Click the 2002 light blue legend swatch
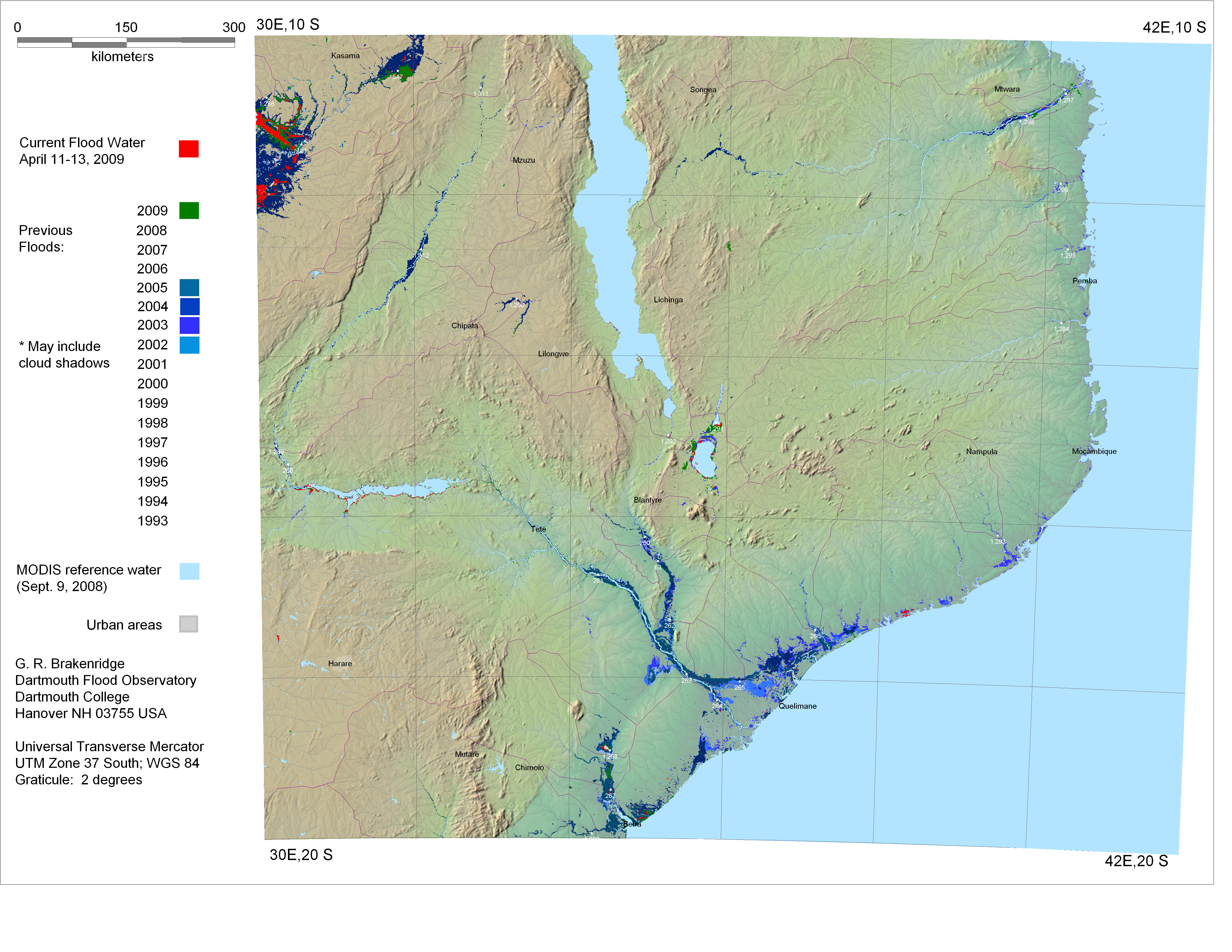This screenshot has width=1232, height=952. 189,345
